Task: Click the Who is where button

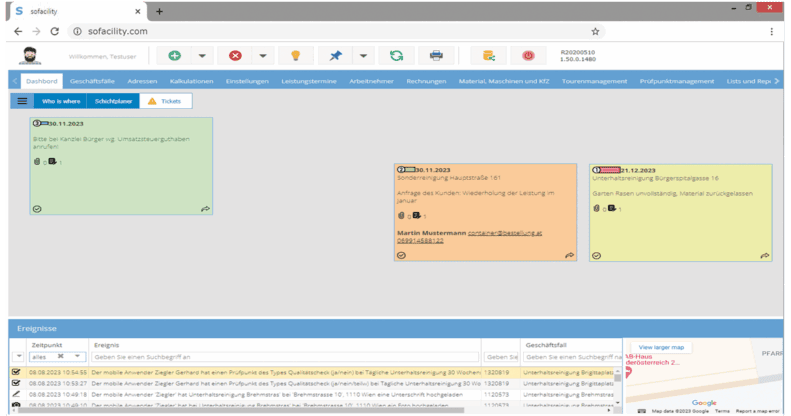Action: (61, 101)
